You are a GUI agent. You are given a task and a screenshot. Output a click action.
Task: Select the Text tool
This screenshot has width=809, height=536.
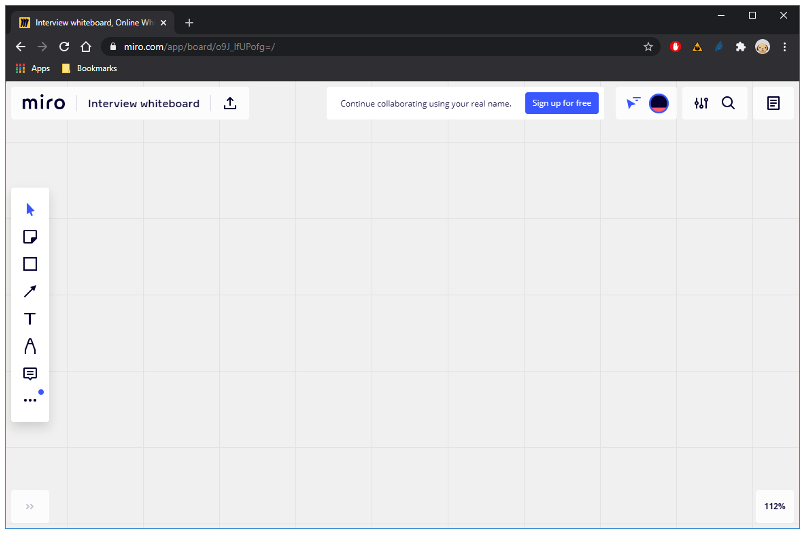pos(30,319)
